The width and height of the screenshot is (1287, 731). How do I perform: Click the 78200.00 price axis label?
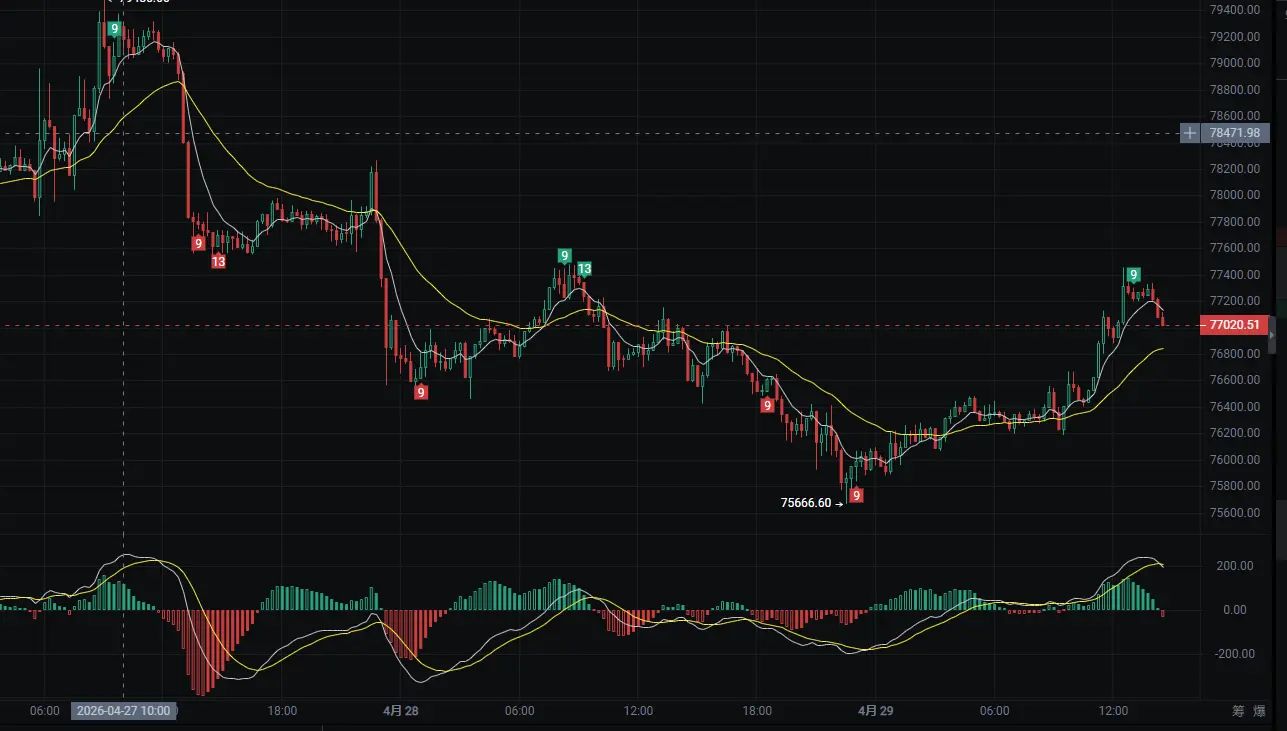(x=1233, y=169)
